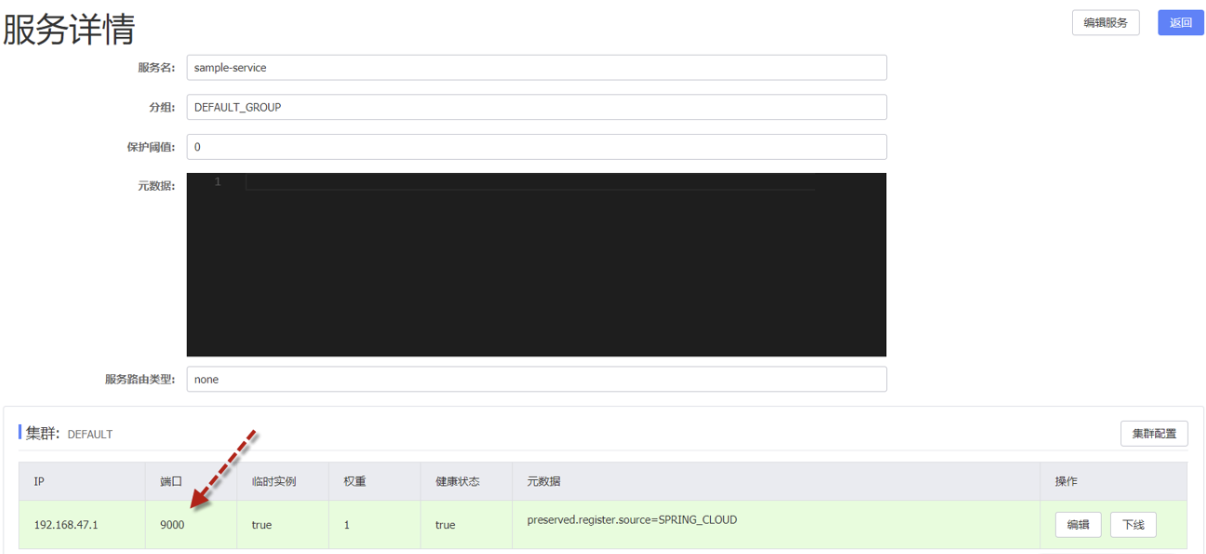The height and width of the screenshot is (554, 1206).
Task: Click the 健康状态 column header
Action: click(x=457, y=482)
